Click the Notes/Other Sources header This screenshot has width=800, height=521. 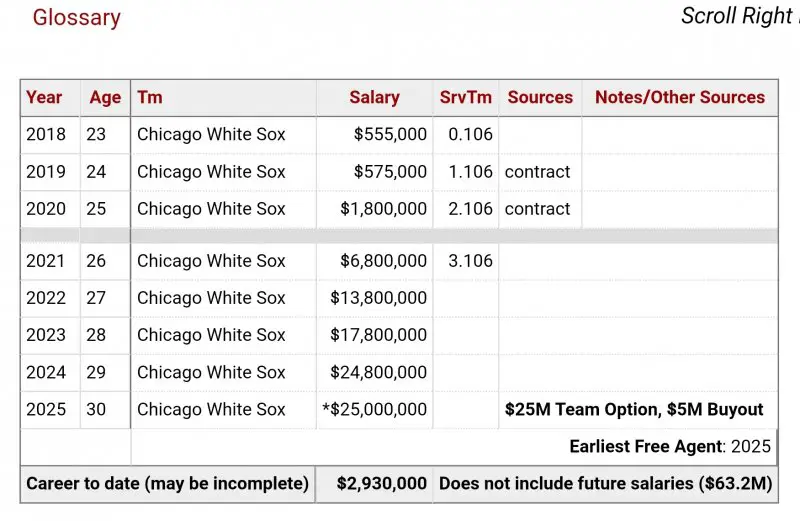click(680, 97)
